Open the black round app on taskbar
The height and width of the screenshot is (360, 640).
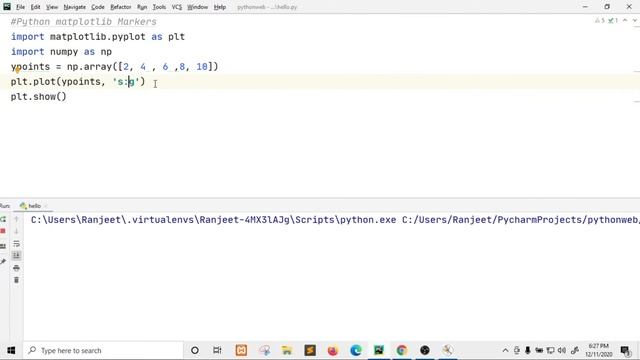tap(425, 350)
